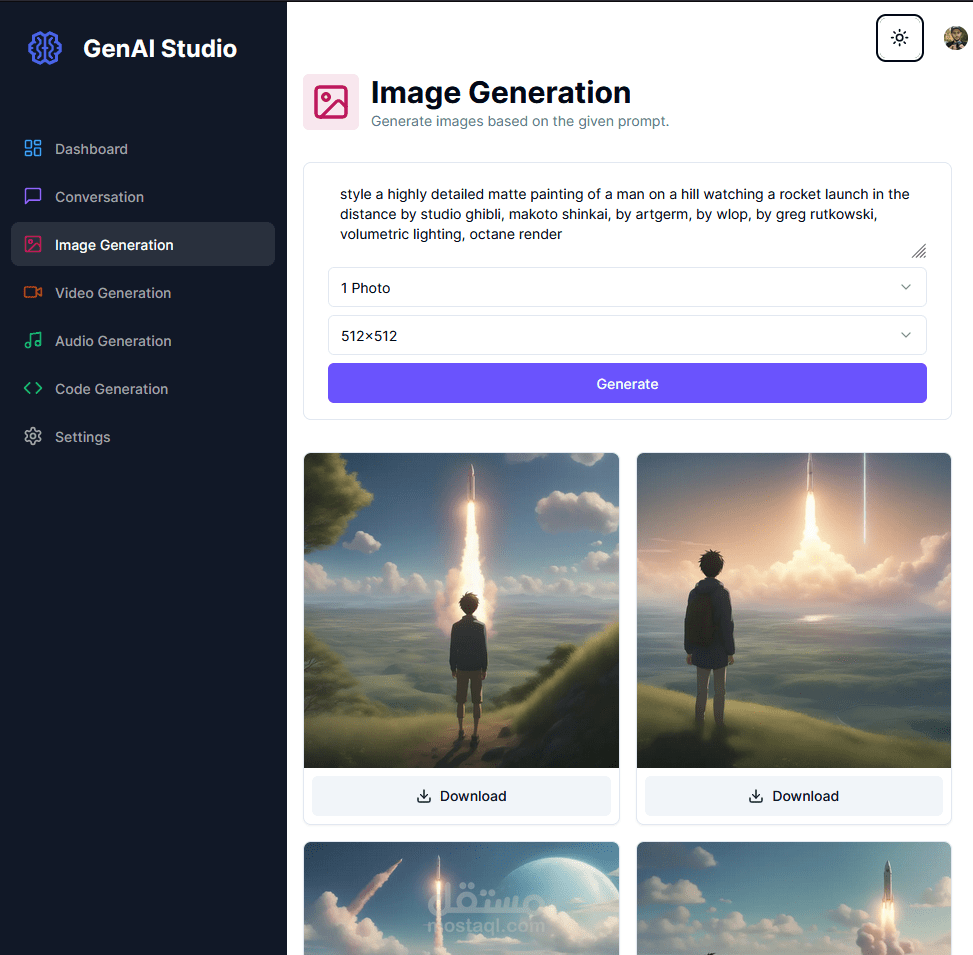
Task: Click the Image Generation sidebar picture icon
Action: pyautogui.click(x=33, y=244)
